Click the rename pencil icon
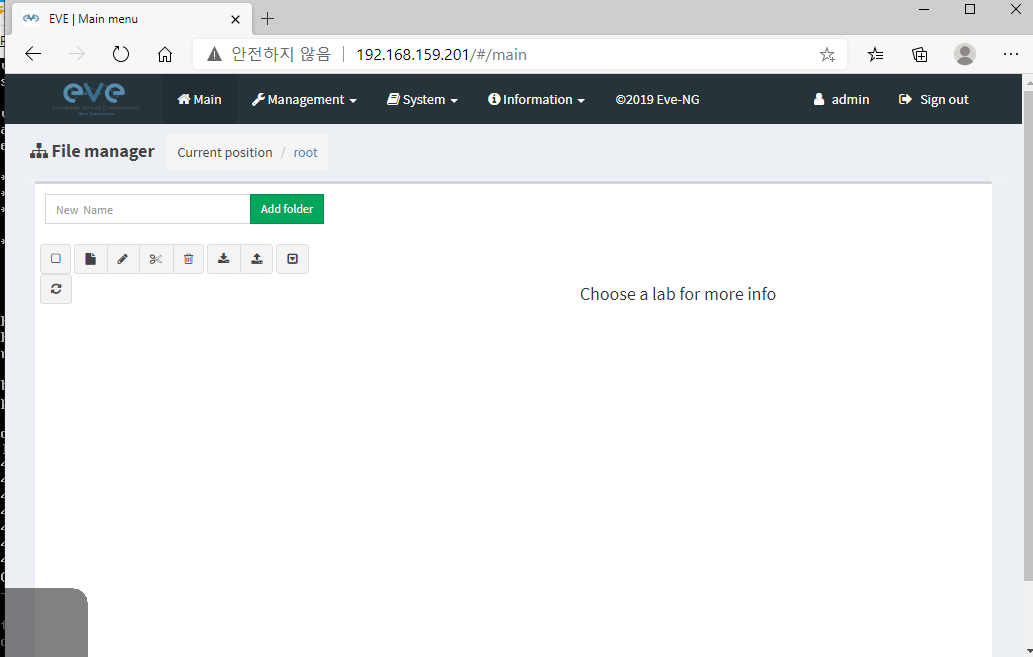Viewport: 1033px width, 657px height. (123, 259)
